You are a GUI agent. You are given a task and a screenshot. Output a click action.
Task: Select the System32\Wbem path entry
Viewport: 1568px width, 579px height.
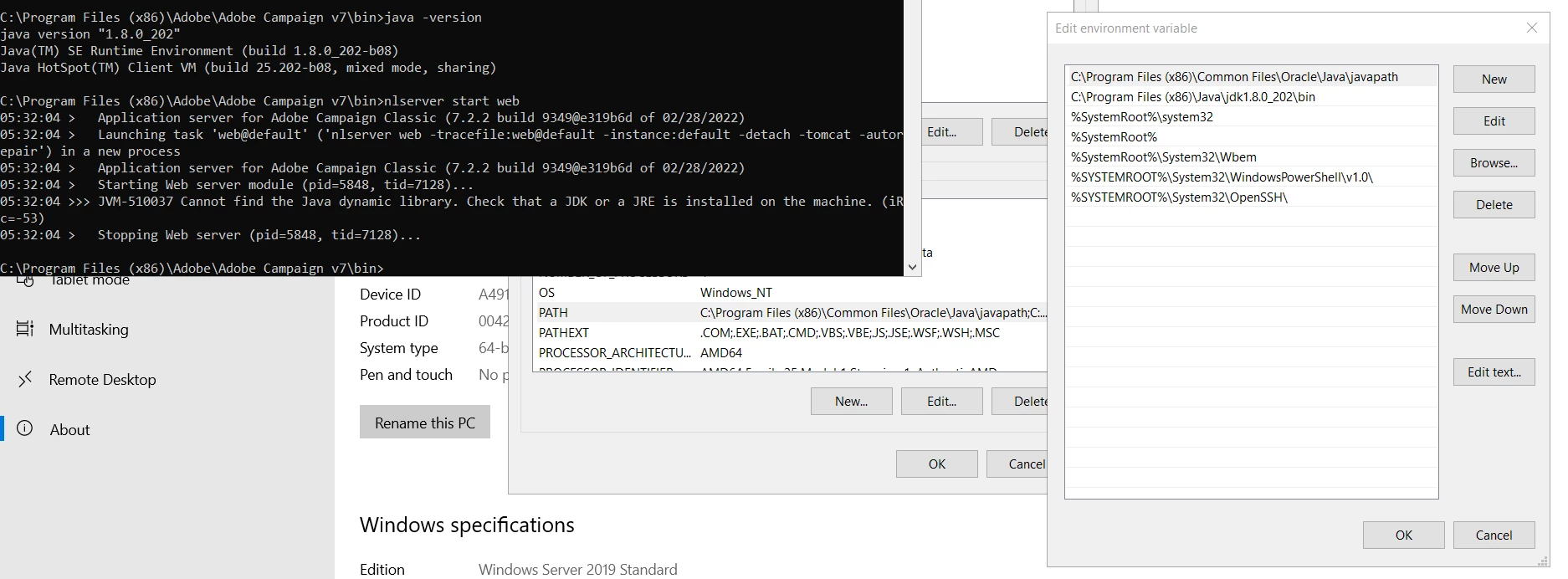tap(1251, 157)
